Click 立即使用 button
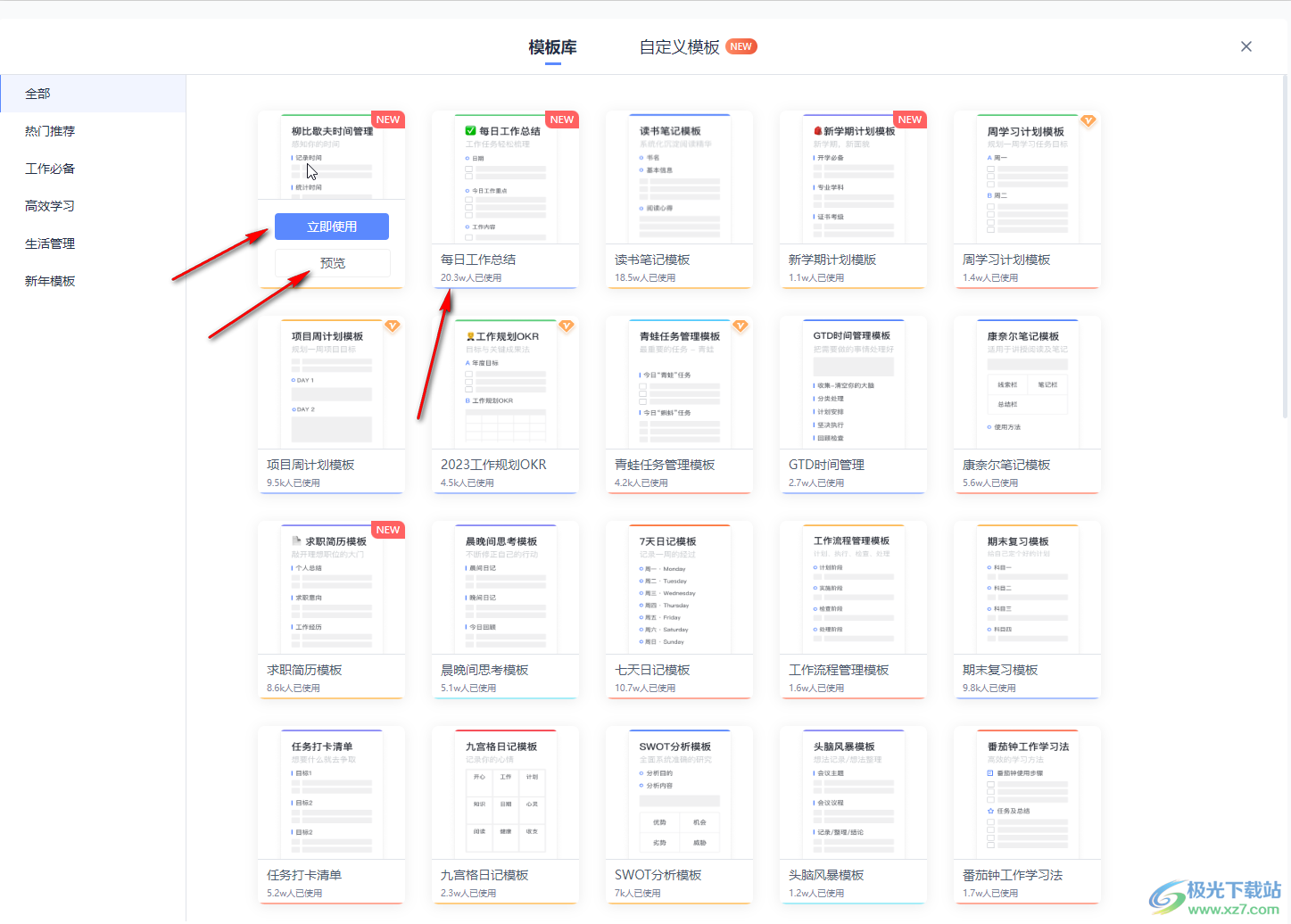1291x924 pixels. (332, 227)
